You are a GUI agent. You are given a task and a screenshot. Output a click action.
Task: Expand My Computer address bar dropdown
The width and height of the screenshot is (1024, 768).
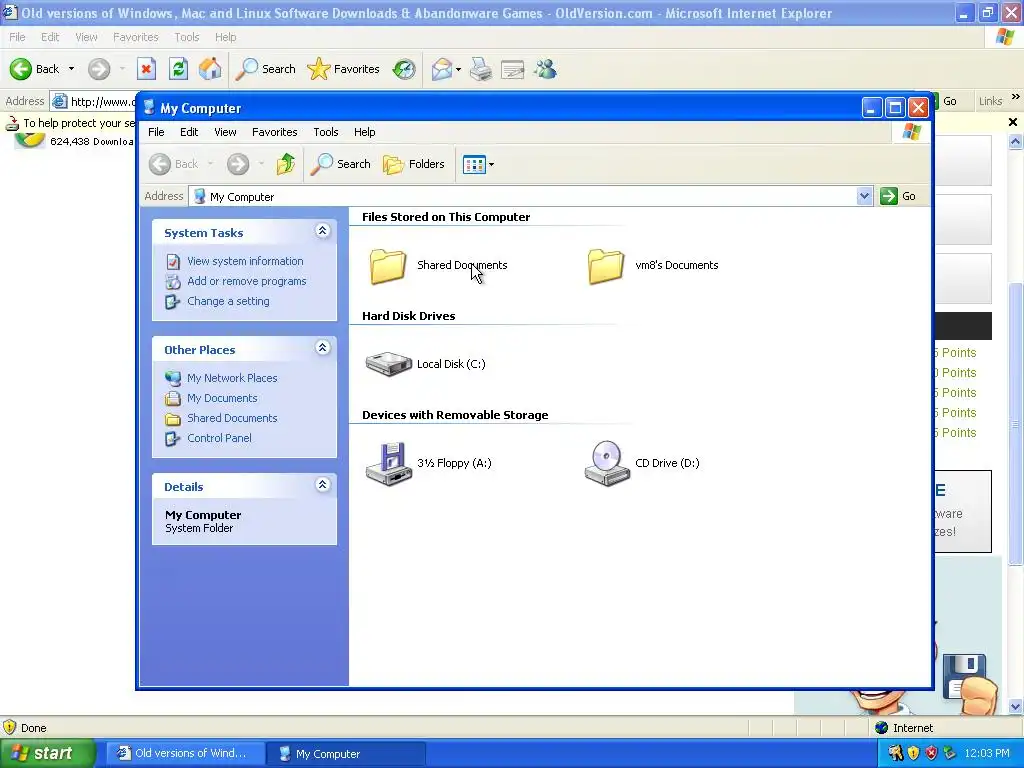[864, 196]
